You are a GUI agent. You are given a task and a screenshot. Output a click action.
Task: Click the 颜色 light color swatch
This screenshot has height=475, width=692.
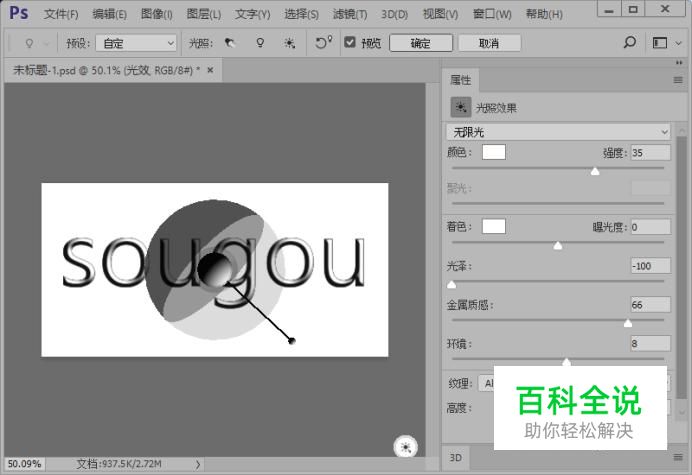pyautogui.click(x=494, y=152)
